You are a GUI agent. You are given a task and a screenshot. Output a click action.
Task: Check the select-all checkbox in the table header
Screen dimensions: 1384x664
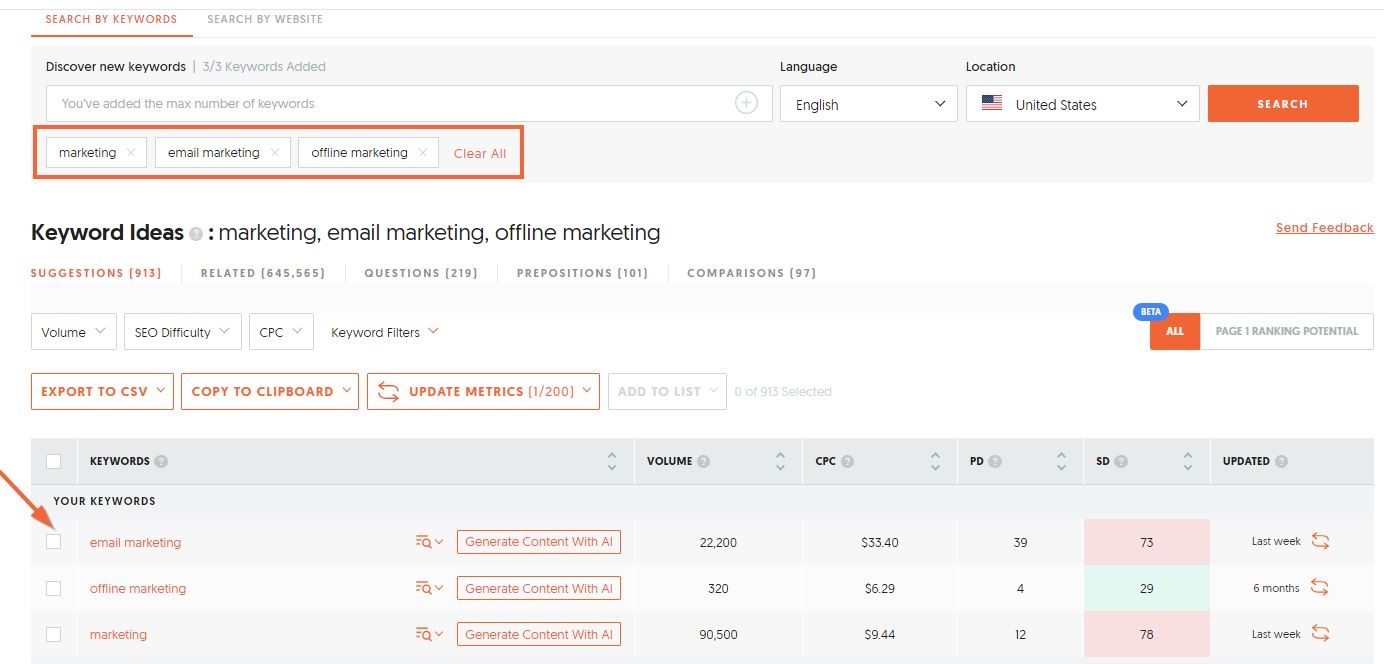pos(54,461)
